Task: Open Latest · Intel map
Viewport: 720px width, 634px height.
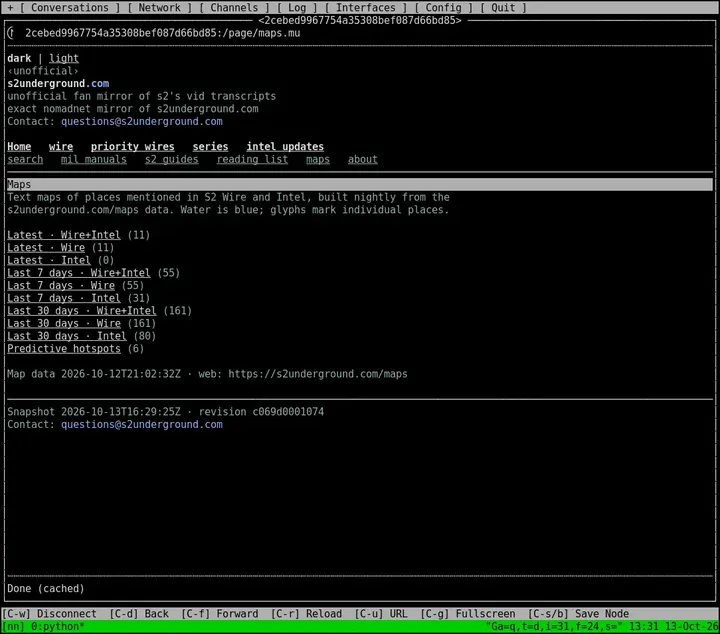Action: click(49, 260)
